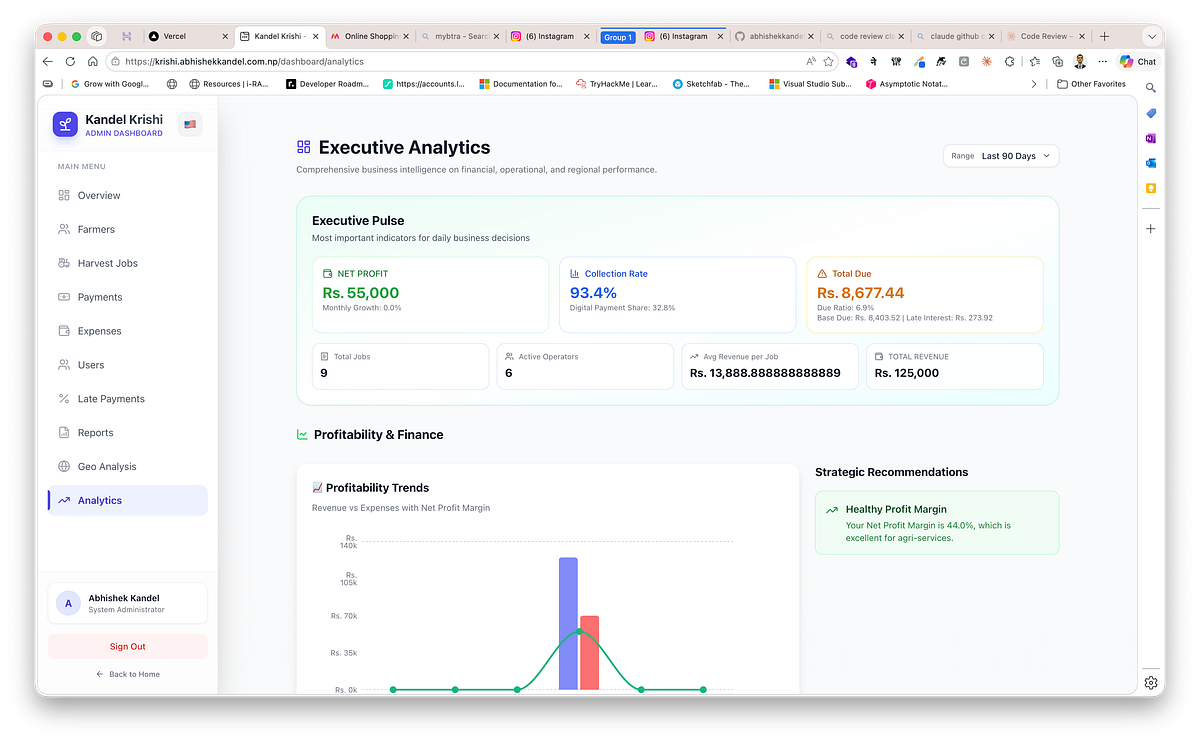Viewport: 1200px width, 743px height.
Task: Click the Rs. 8,677.44 total due value
Action: (x=860, y=293)
